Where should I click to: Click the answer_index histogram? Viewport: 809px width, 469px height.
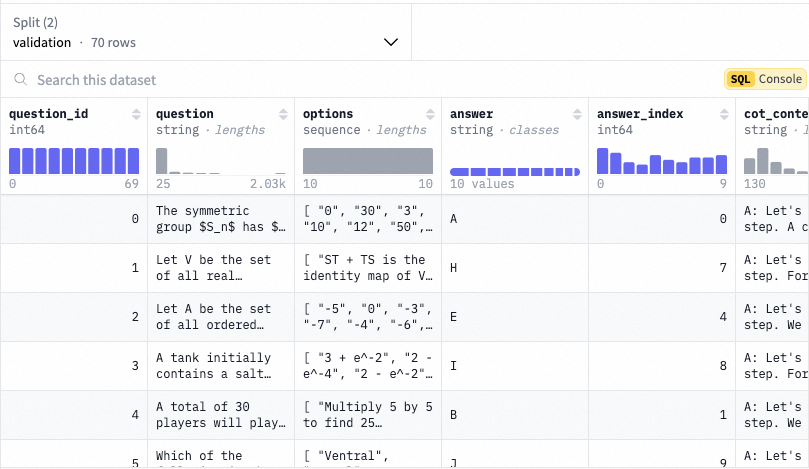tap(662, 162)
